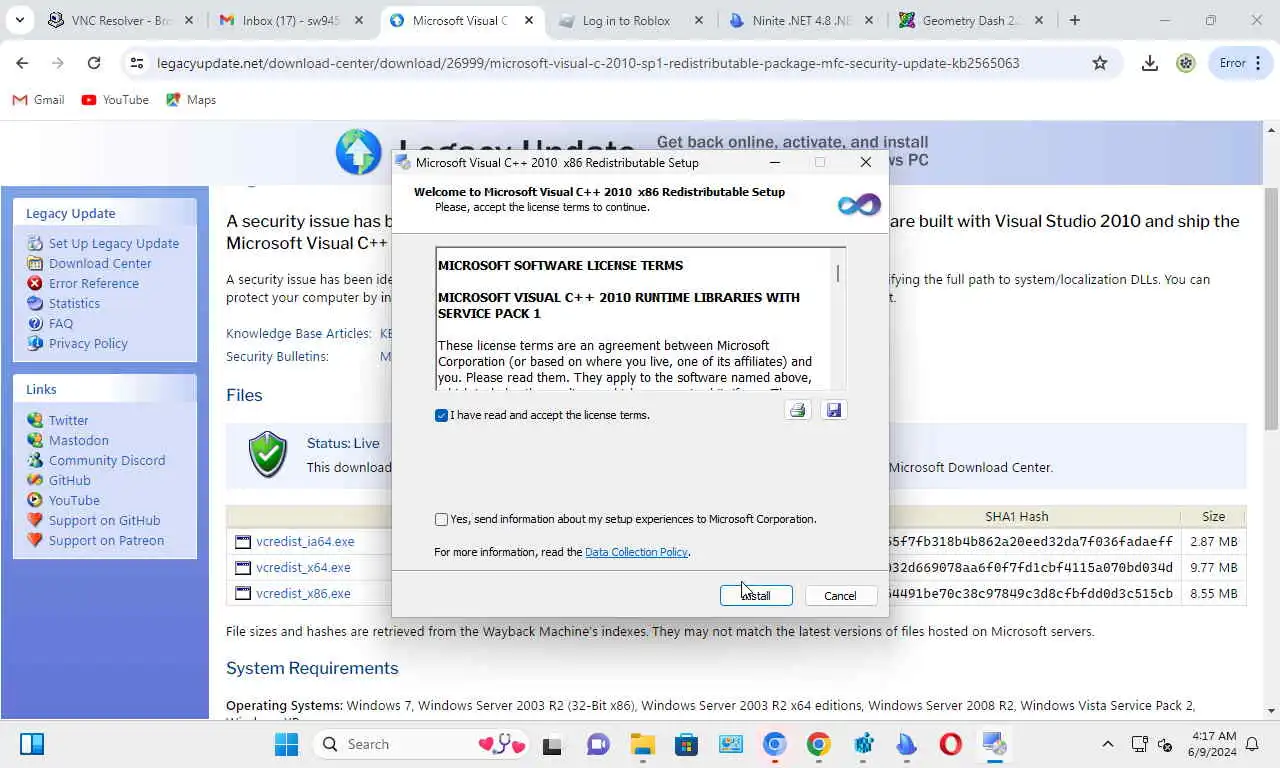Click the print license terms icon
The image size is (1280, 768).
pos(797,410)
